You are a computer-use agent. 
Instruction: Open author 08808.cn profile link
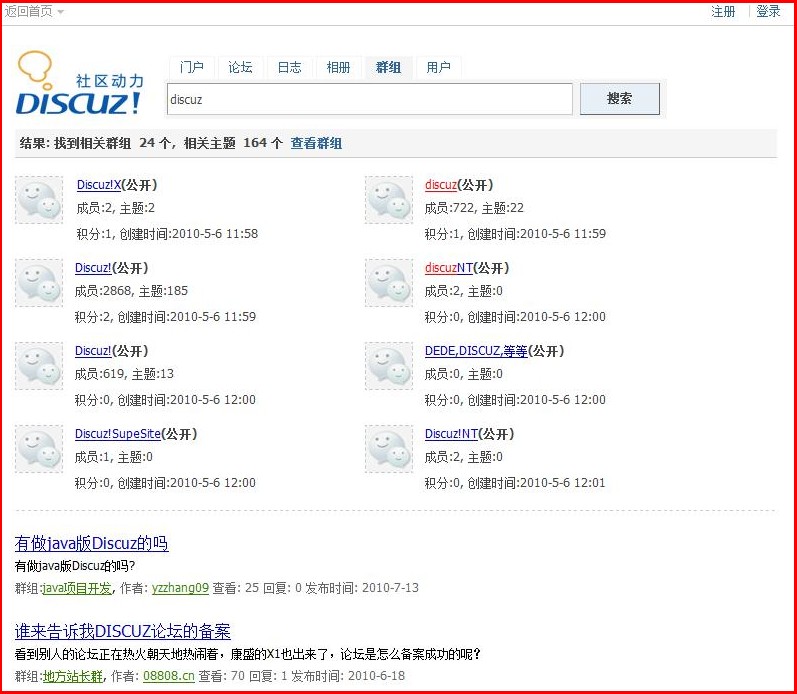[169, 676]
